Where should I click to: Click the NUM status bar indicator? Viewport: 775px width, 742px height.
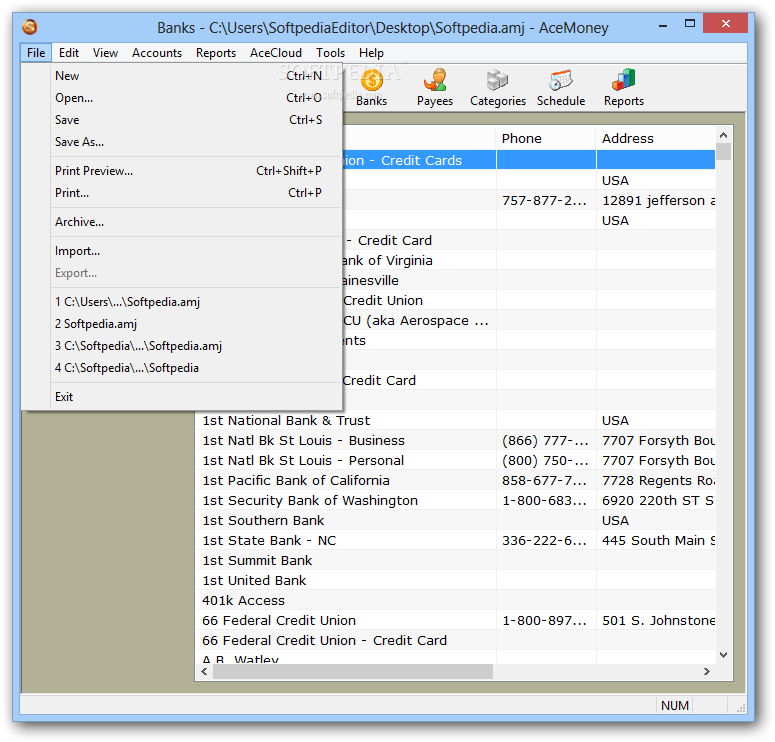tap(675, 705)
